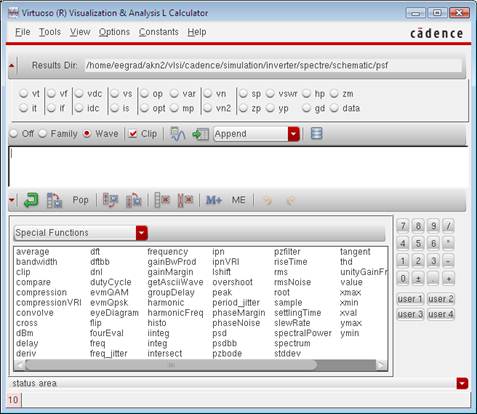Click keypad digit 7
Image resolution: width=477 pixels, height=414 pixels.
[403, 226]
